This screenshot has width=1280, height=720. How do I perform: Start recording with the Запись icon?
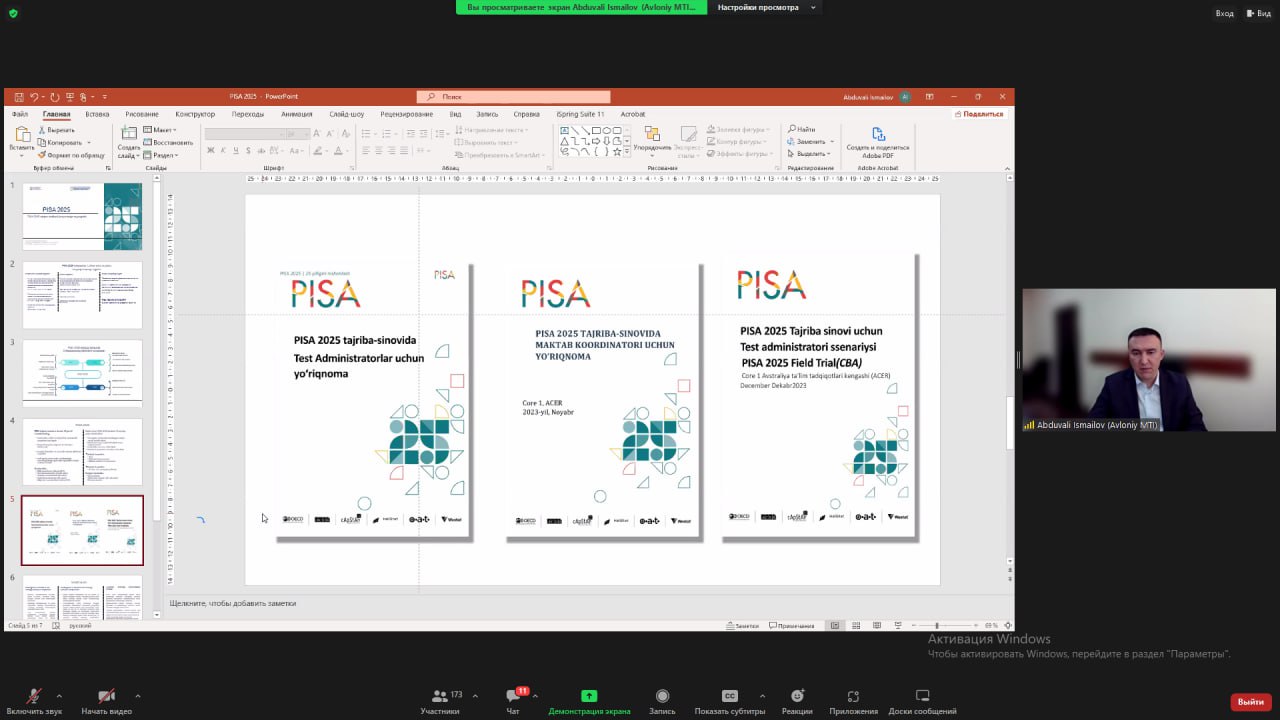tap(662, 697)
